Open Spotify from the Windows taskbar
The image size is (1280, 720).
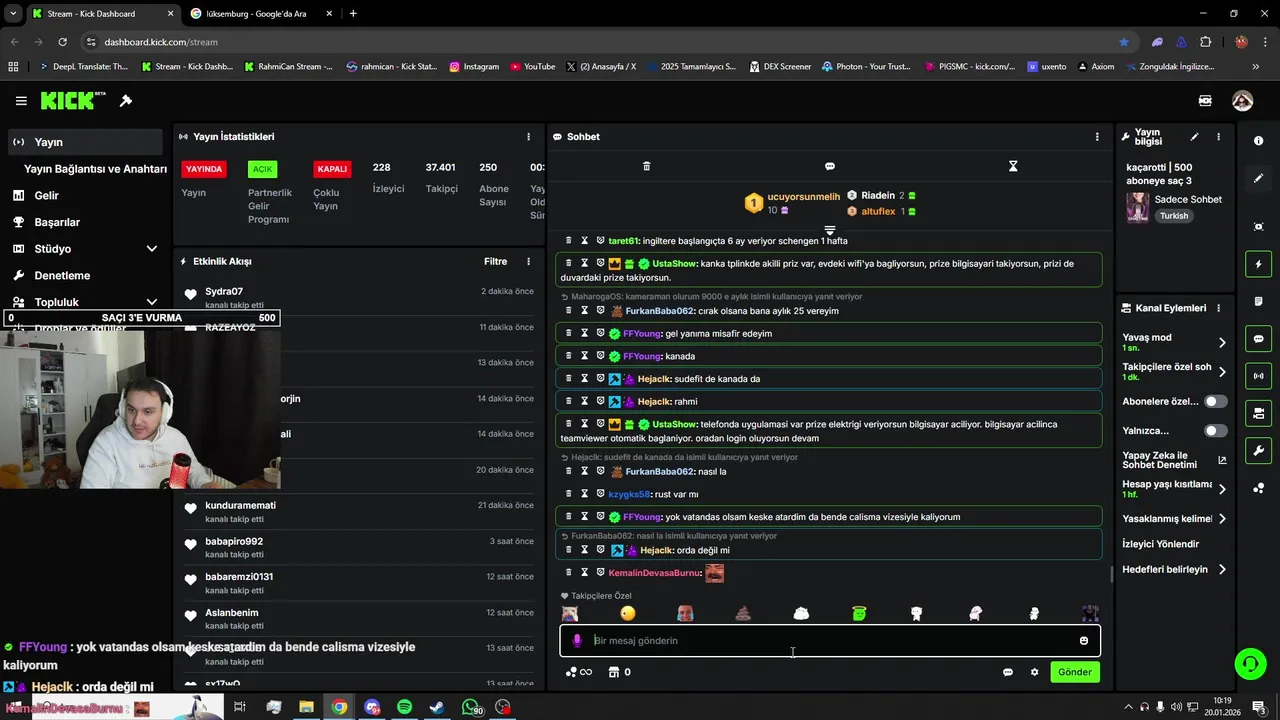(405, 707)
